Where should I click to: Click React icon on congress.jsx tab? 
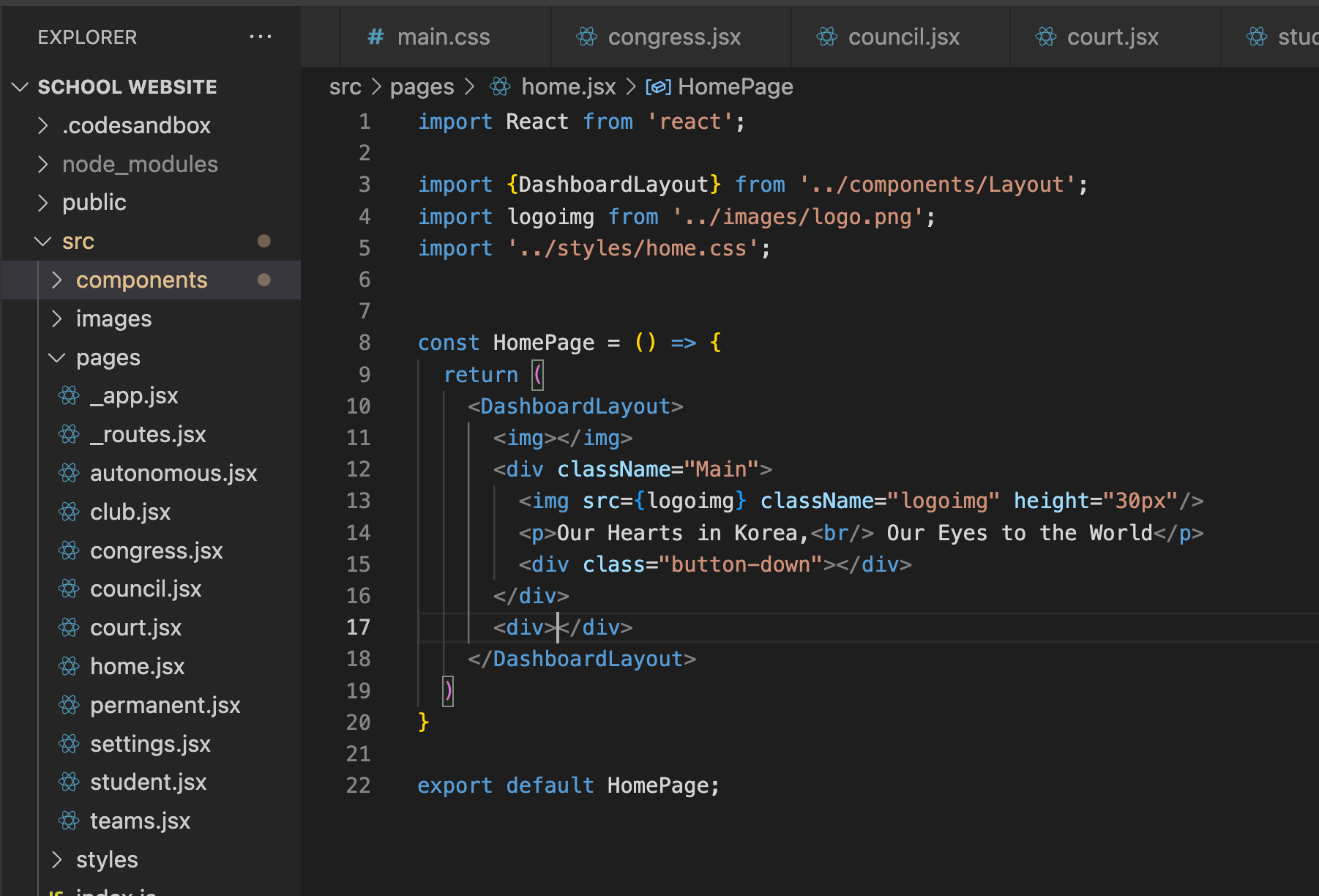point(586,37)
